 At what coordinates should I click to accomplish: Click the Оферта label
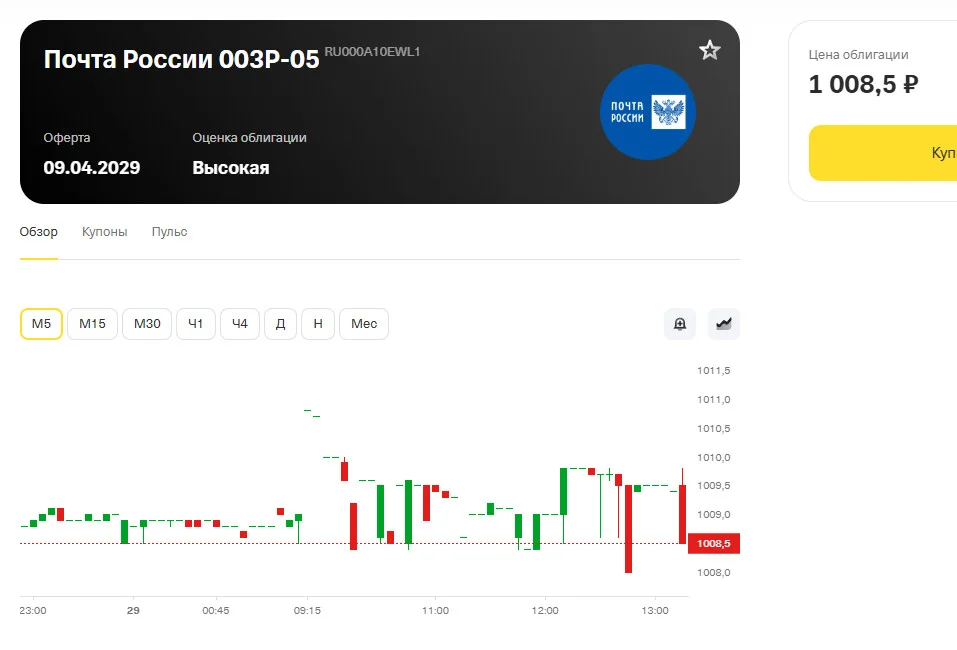[x=67, y=138]
